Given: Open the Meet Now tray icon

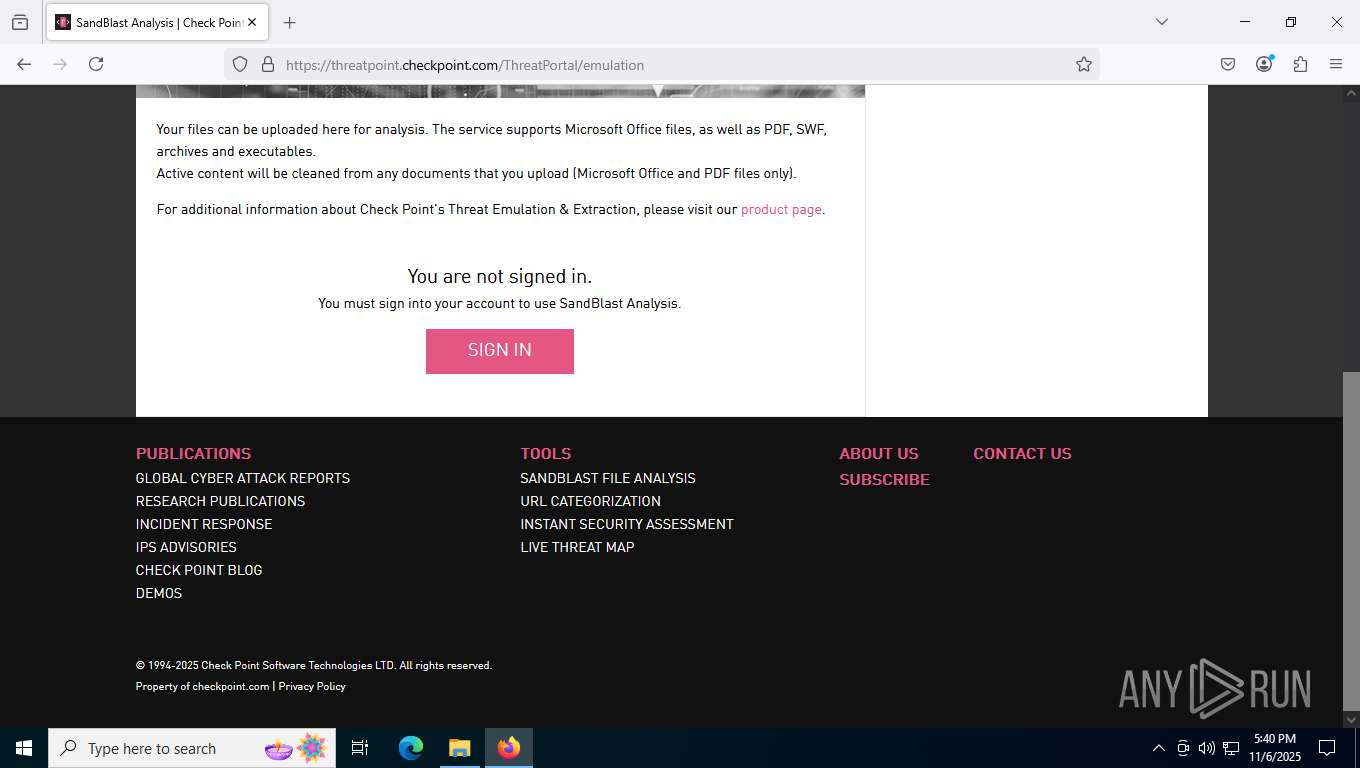Looking at the screenshot, I should pos(1183,748).
